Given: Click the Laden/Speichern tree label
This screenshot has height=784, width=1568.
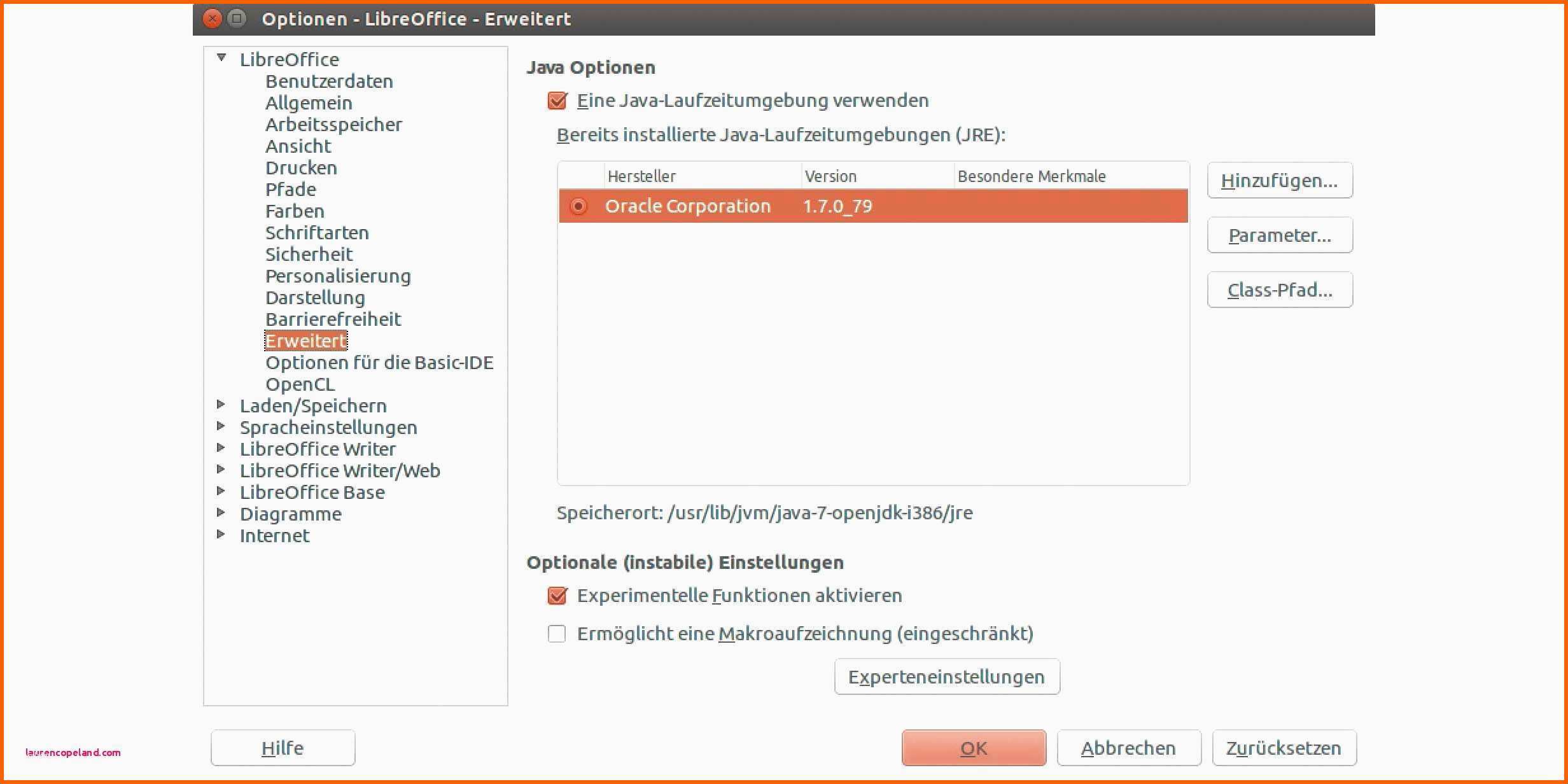Looking at the screenshot, I should [x=313, y=406].
